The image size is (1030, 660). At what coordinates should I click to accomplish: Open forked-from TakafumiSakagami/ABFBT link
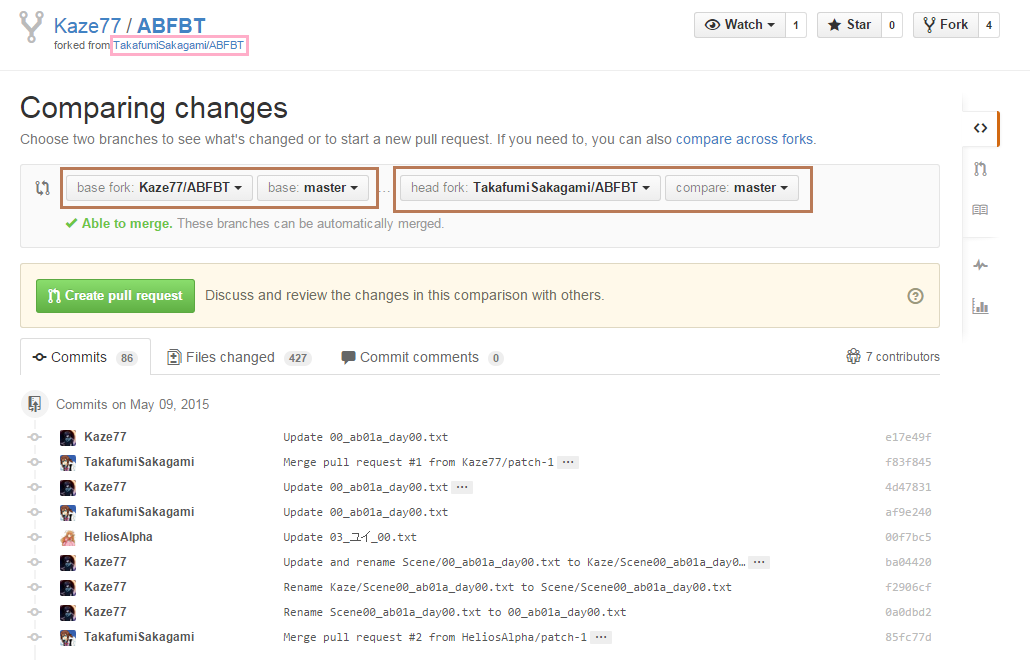179,45
